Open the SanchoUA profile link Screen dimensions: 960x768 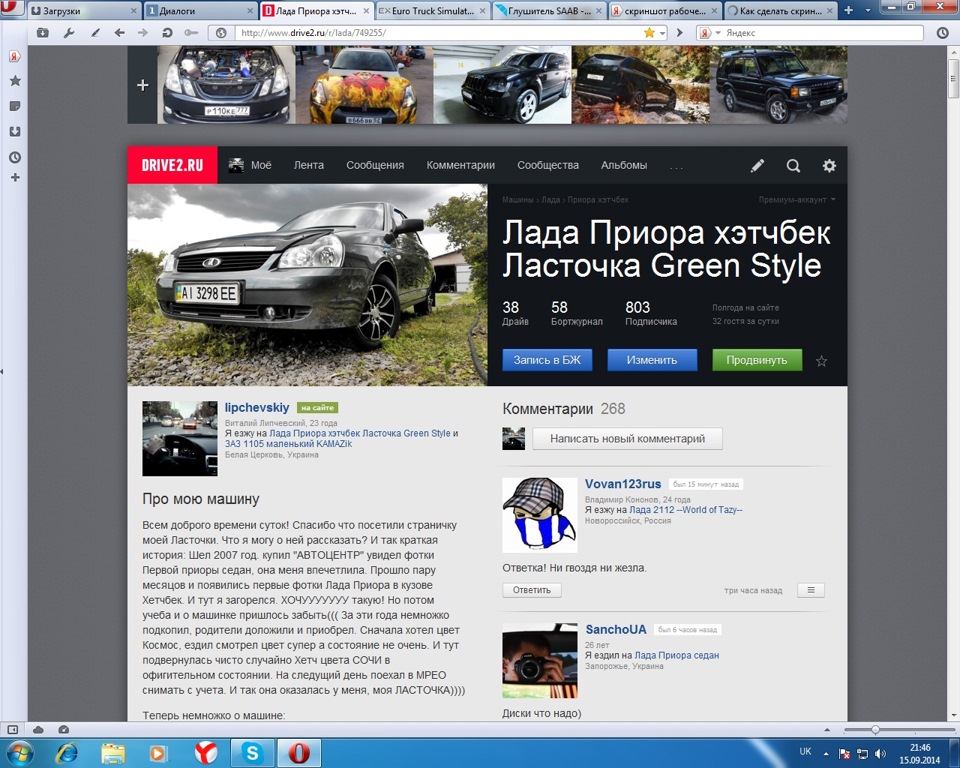[x=616, y=629]
